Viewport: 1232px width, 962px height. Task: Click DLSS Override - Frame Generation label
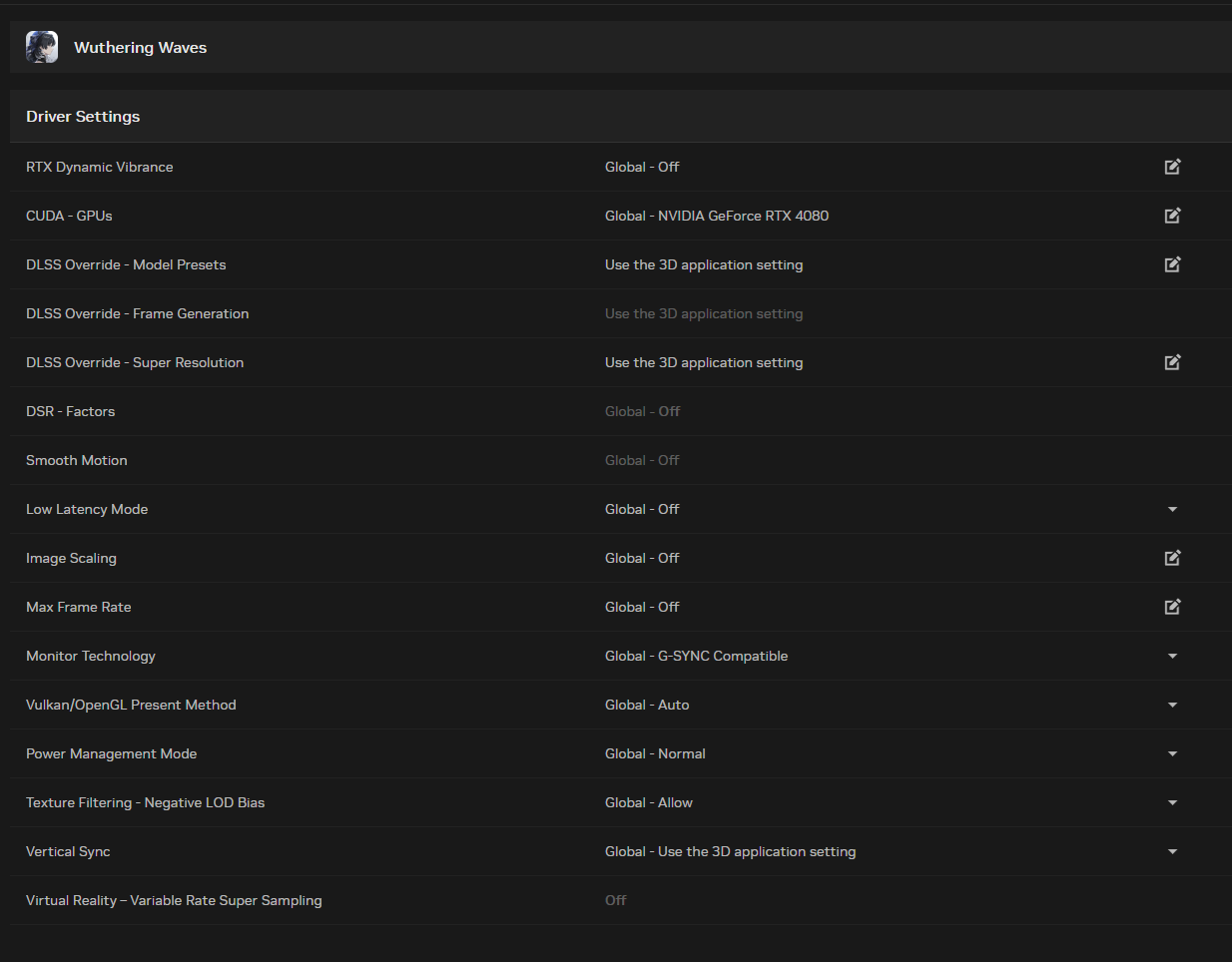tap(138, 313)
